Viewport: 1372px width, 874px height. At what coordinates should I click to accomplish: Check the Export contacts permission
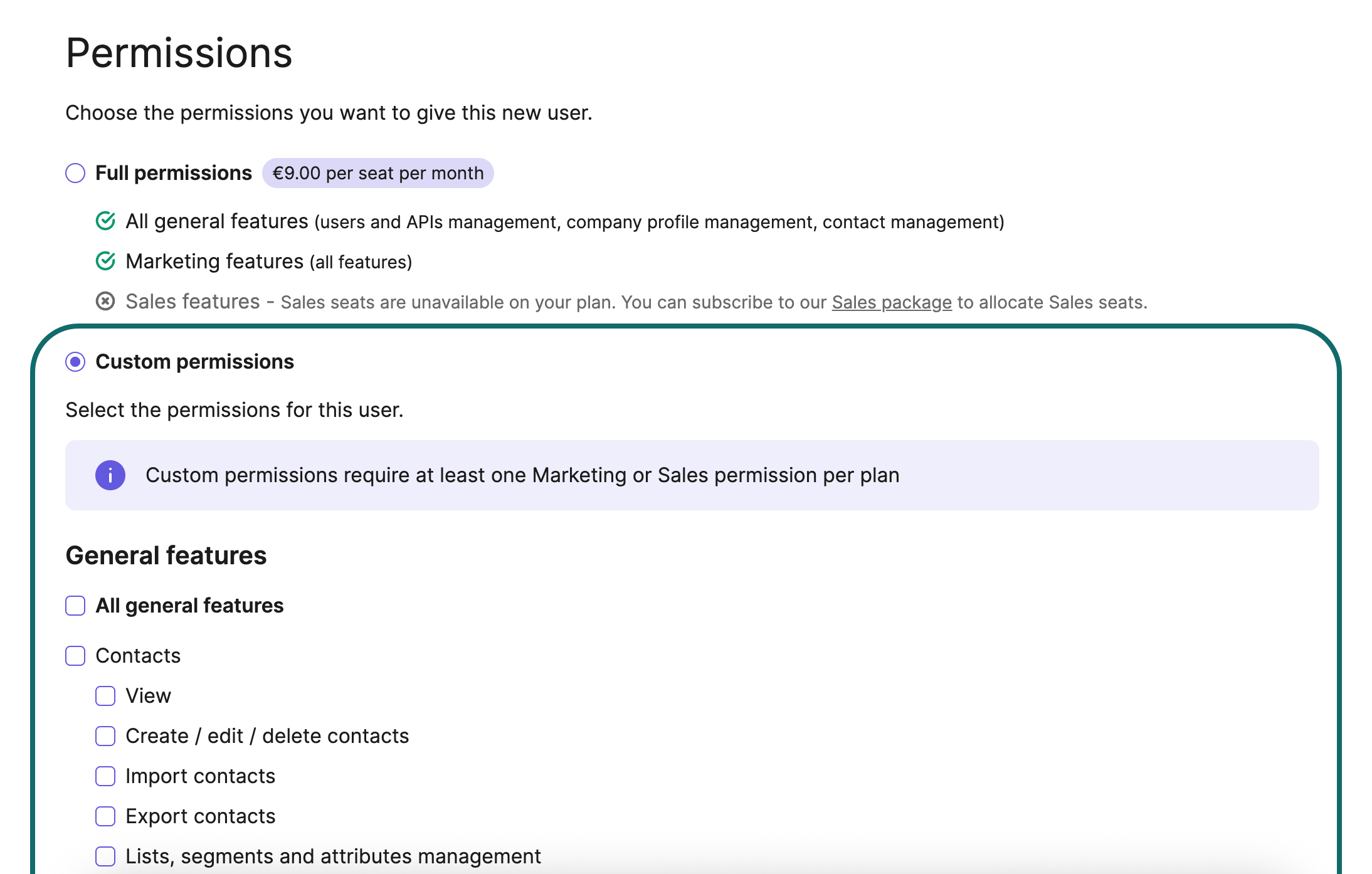point(105,816)
